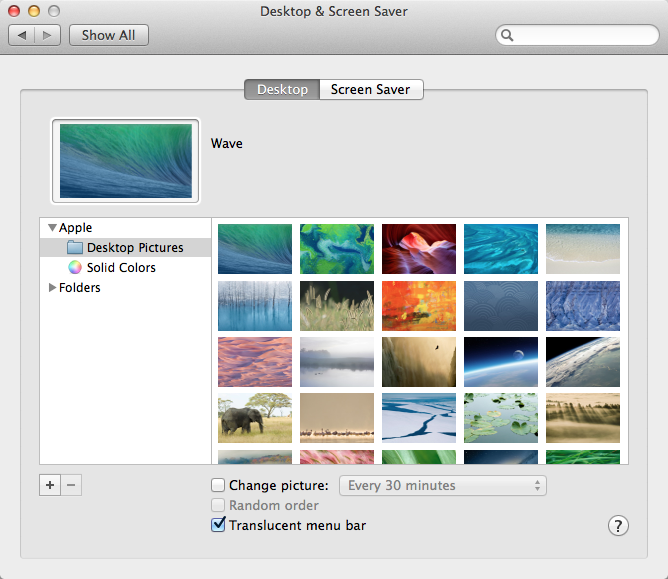Go forward with the right arrow button

point(47,35)
